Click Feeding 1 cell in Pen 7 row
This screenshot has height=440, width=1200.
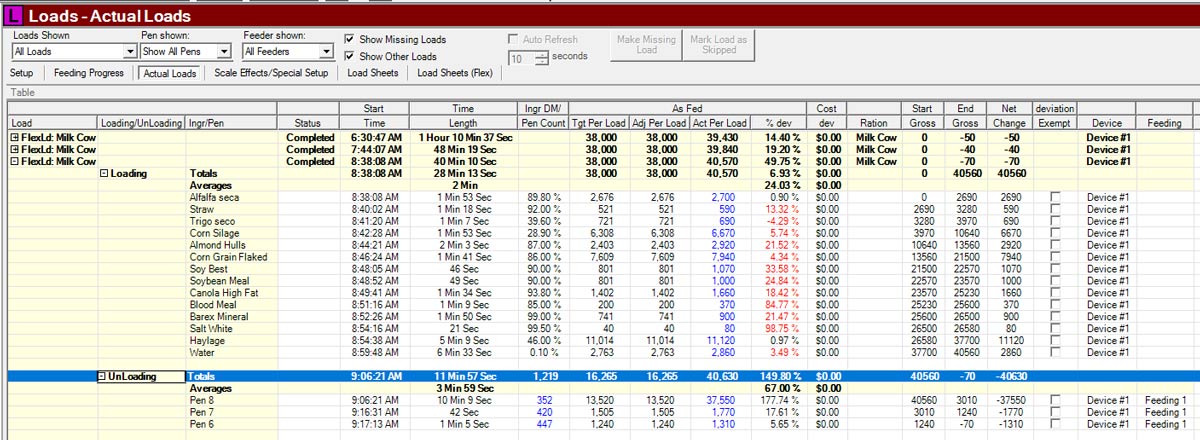1162,412
